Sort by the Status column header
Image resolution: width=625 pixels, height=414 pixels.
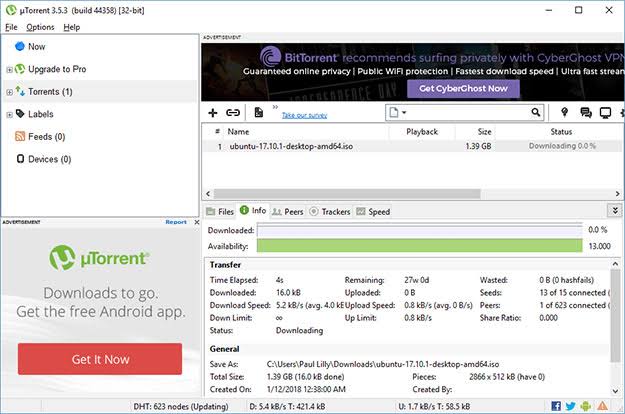point(560,131)
